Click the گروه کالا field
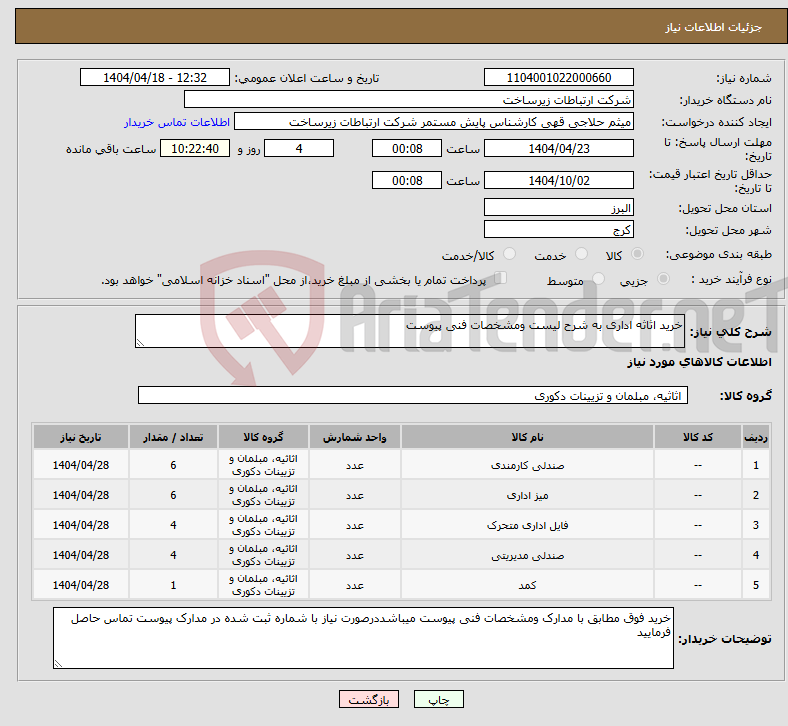Viewport: 788px width, 726px height. pyautogui.click(x=413, y=395)
